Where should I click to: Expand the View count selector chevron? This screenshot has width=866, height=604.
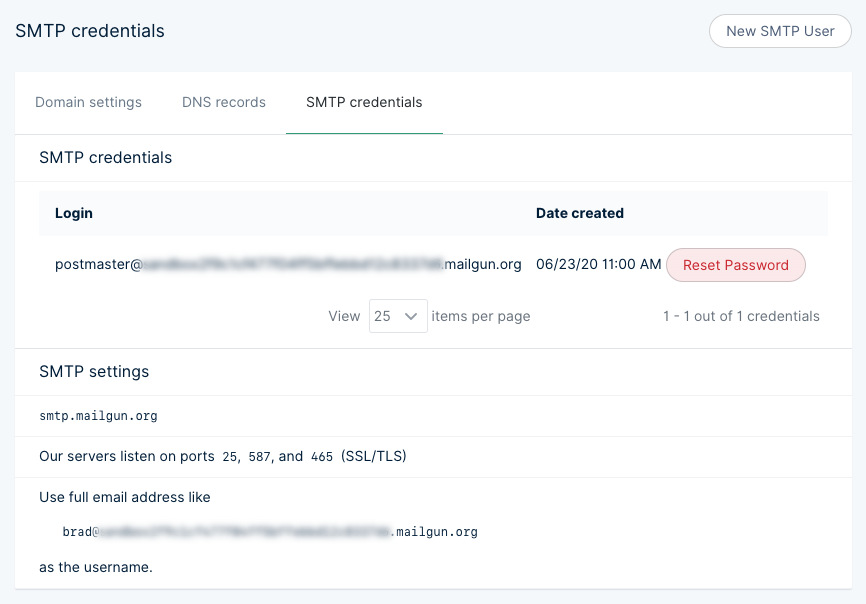(x=412, y=315)
